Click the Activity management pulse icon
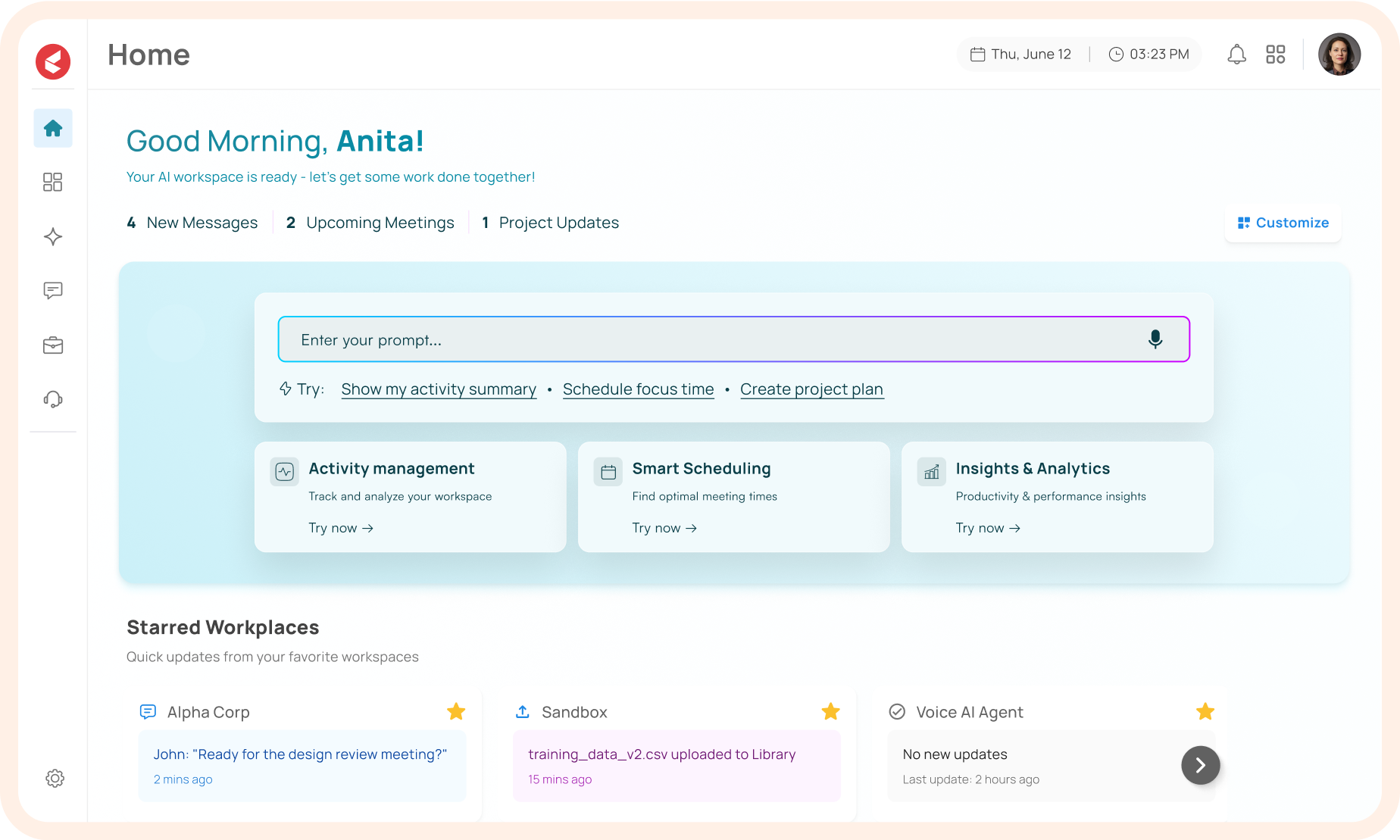Image resolution: width=1400 pixels, height=840 pixels. pyautogui.click(x=285, y=472)
